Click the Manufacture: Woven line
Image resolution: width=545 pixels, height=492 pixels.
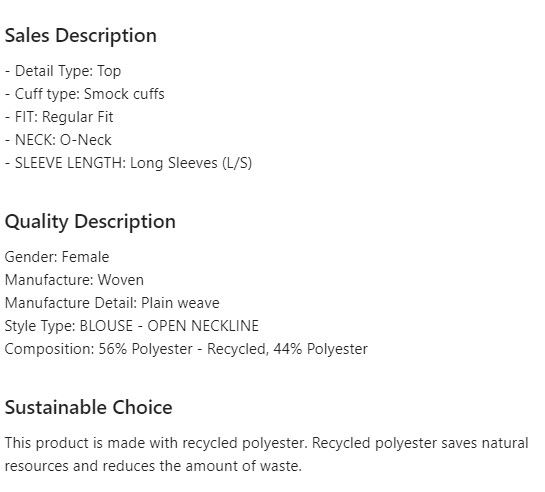coord(74,280)
